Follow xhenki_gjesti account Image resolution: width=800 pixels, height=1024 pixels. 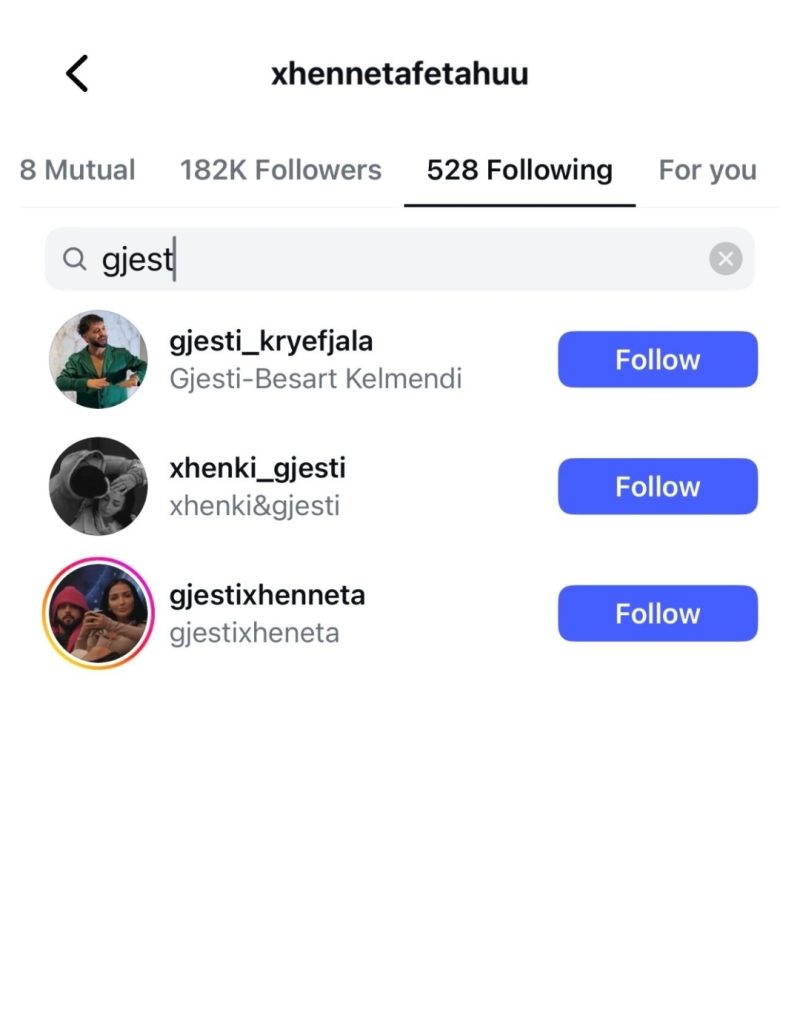pos(657,486)
